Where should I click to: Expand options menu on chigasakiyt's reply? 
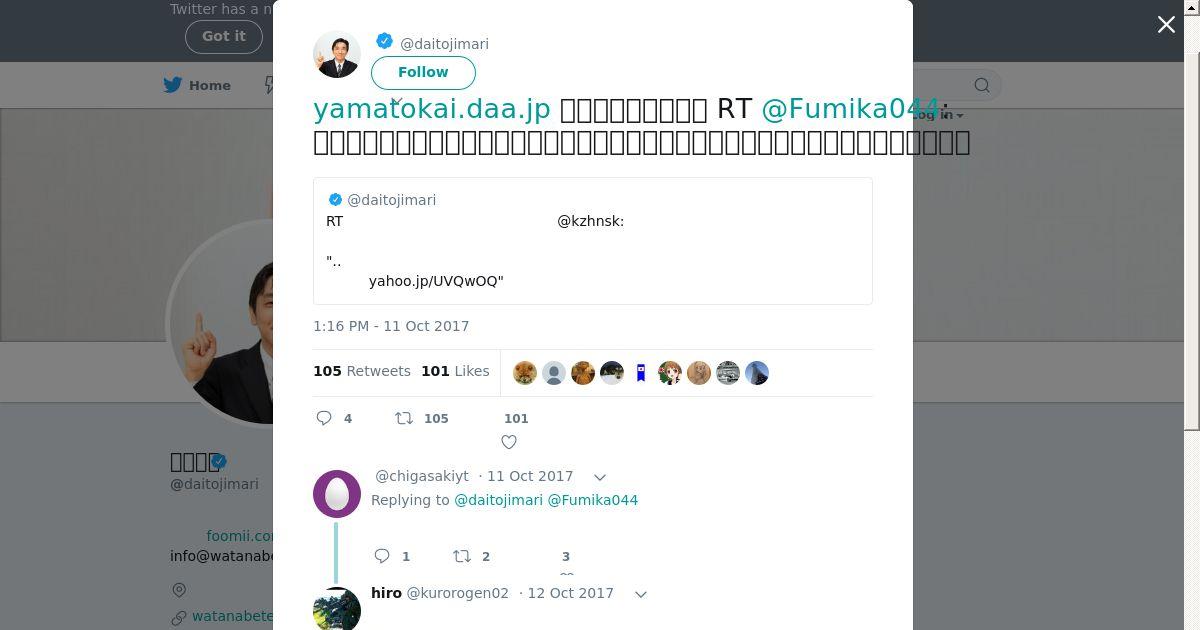coord(600,477)
